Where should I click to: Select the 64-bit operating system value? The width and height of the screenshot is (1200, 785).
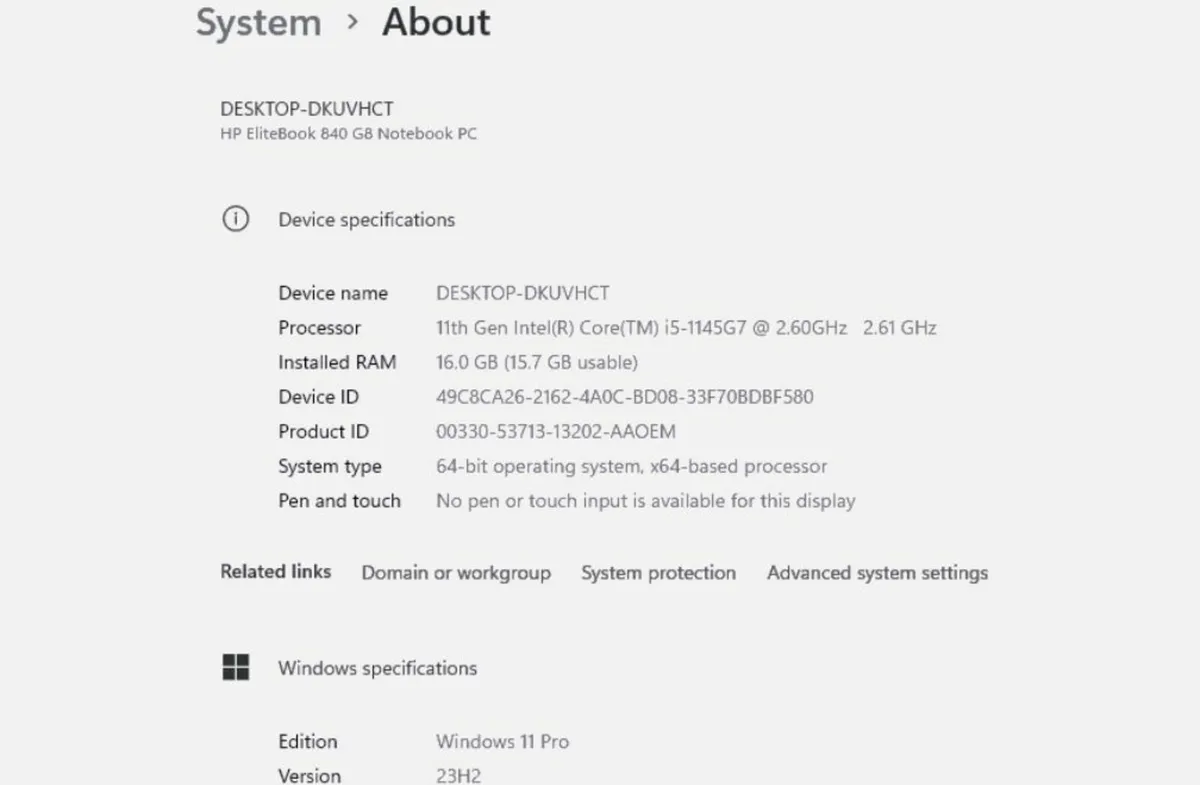click(632, 466)
